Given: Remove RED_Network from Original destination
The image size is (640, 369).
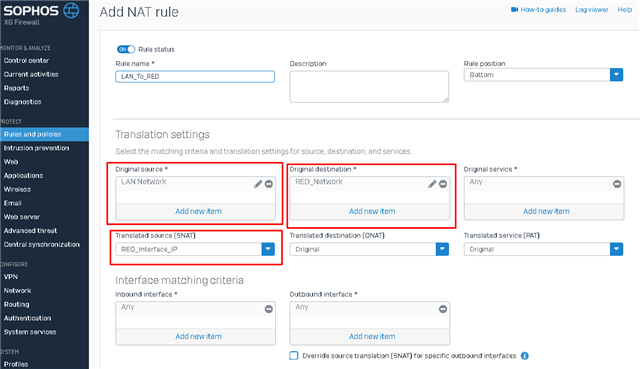Looking at the screenshot, I should click(x=443, y=184).
